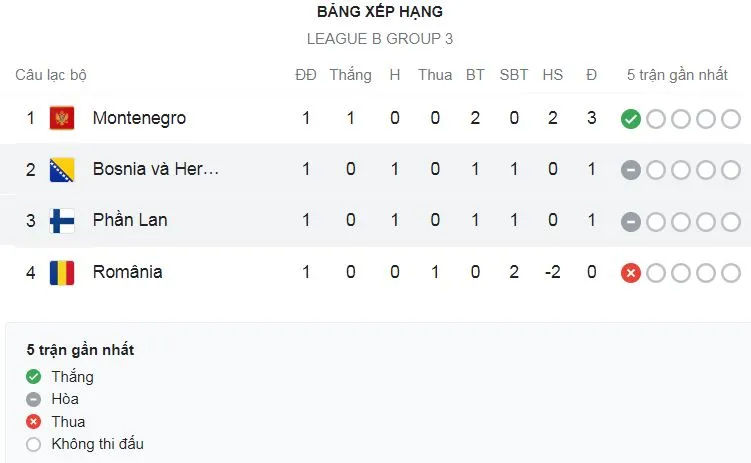Click the Thắng column header
The image size is (751, 463).
(x=350, y=75)
